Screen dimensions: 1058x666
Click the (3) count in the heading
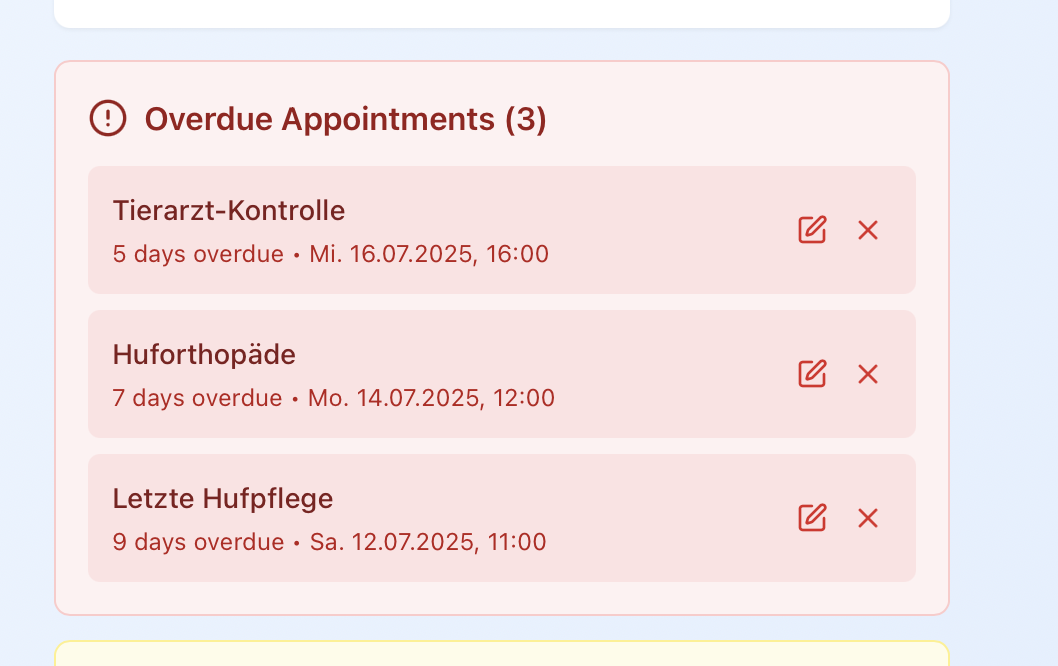coord(526,120)
